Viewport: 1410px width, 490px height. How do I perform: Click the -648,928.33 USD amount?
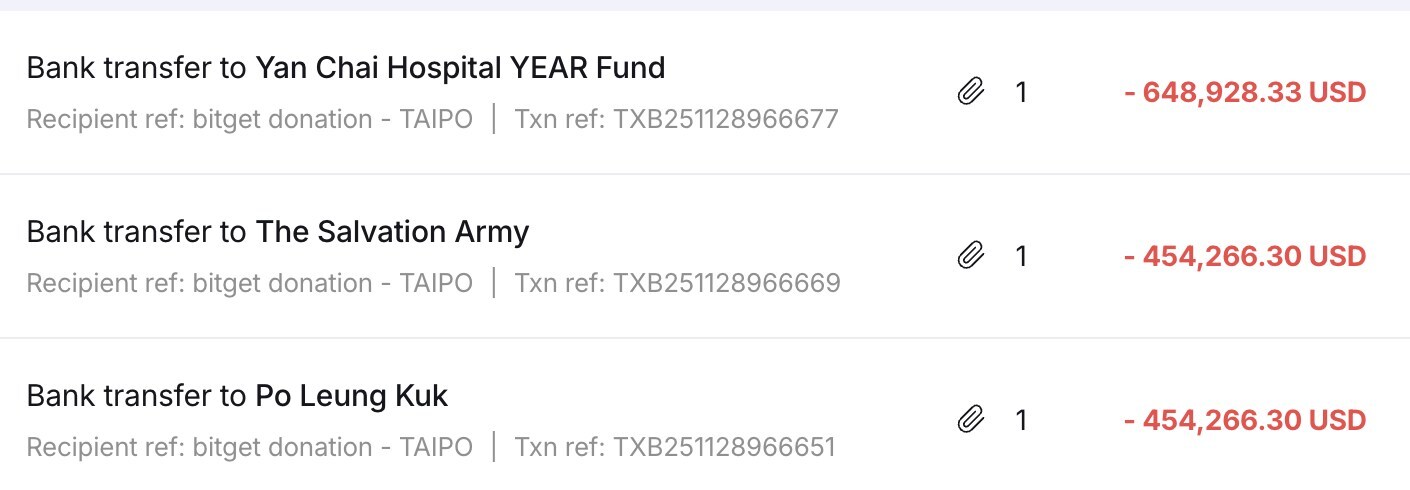click(x=1245, y=93)
